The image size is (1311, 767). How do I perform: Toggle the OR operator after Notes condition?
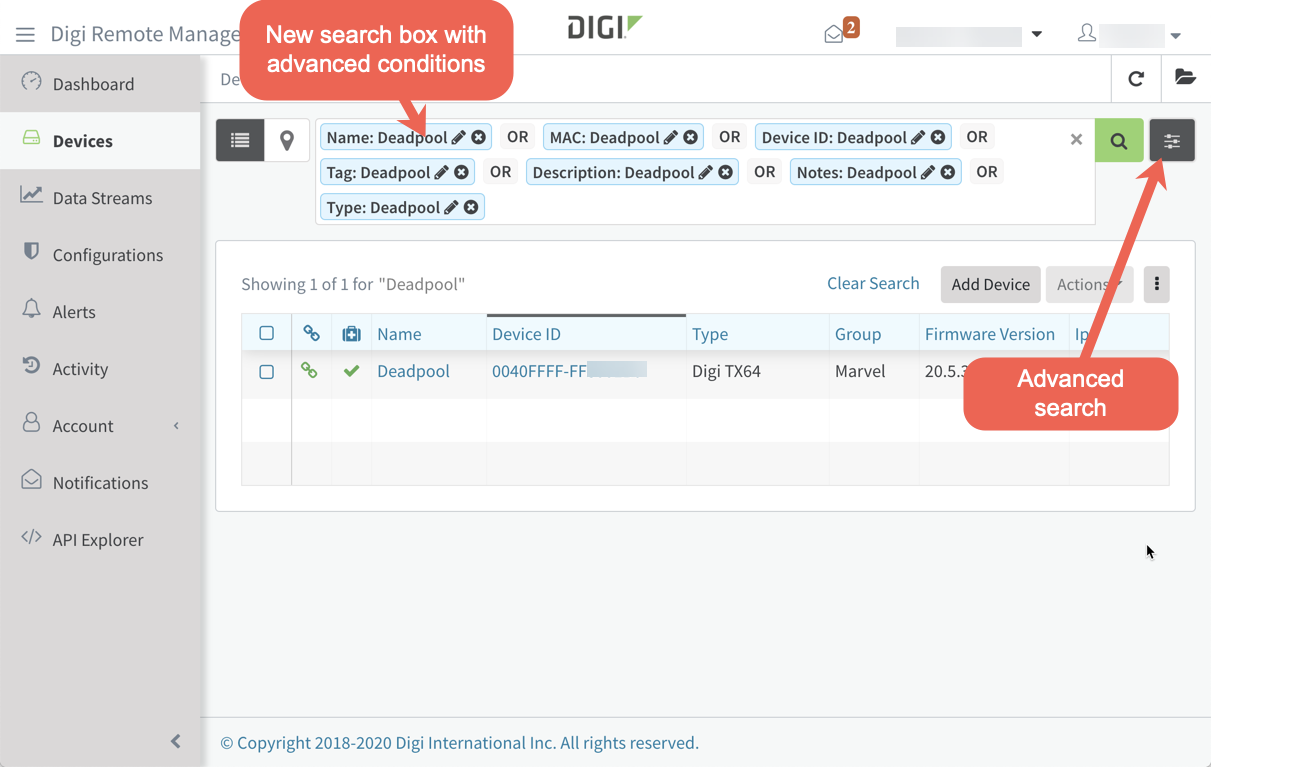987,172
